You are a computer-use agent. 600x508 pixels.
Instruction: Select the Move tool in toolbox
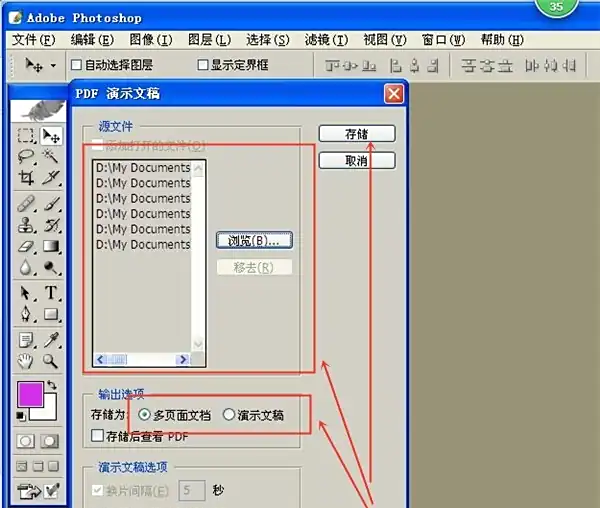pos(51,136)
